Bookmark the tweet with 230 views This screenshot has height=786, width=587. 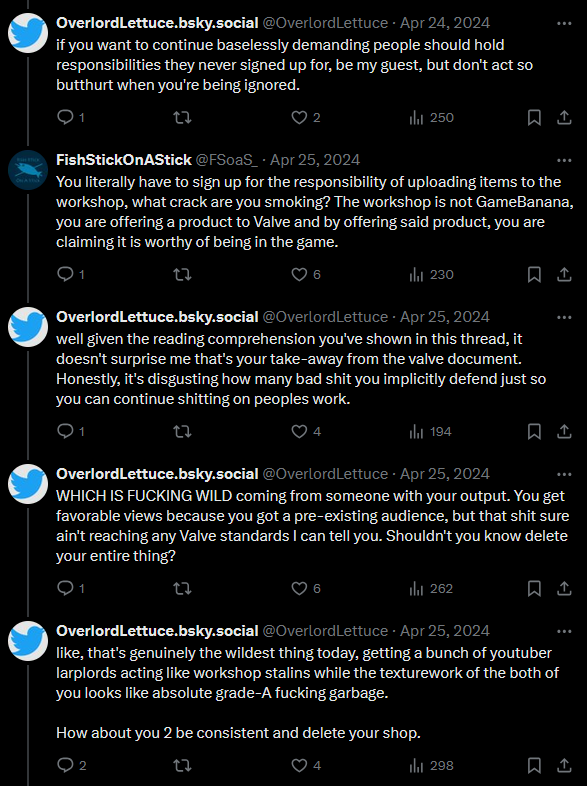point(534,275)
